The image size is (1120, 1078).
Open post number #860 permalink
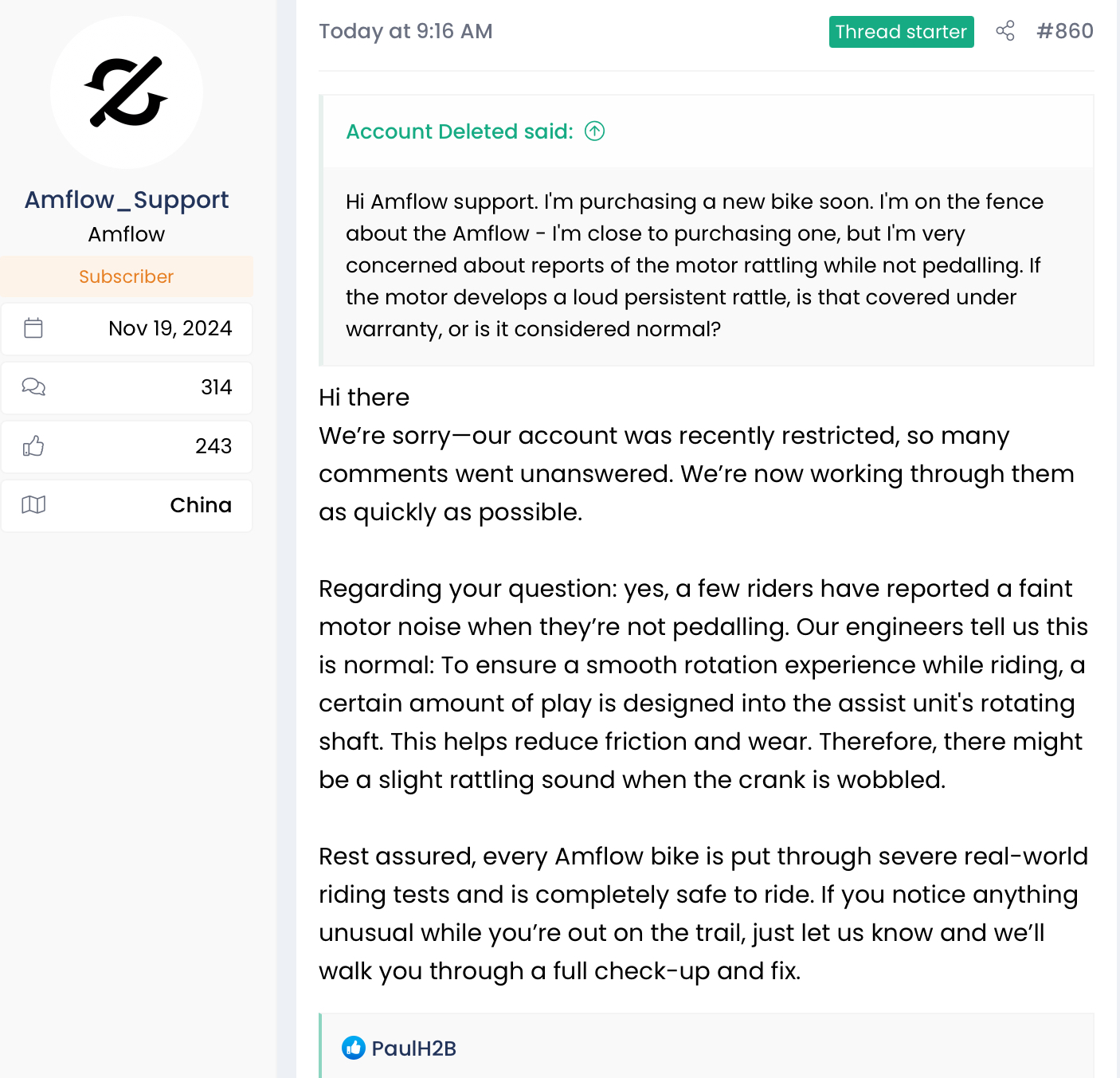[1065, 31]
